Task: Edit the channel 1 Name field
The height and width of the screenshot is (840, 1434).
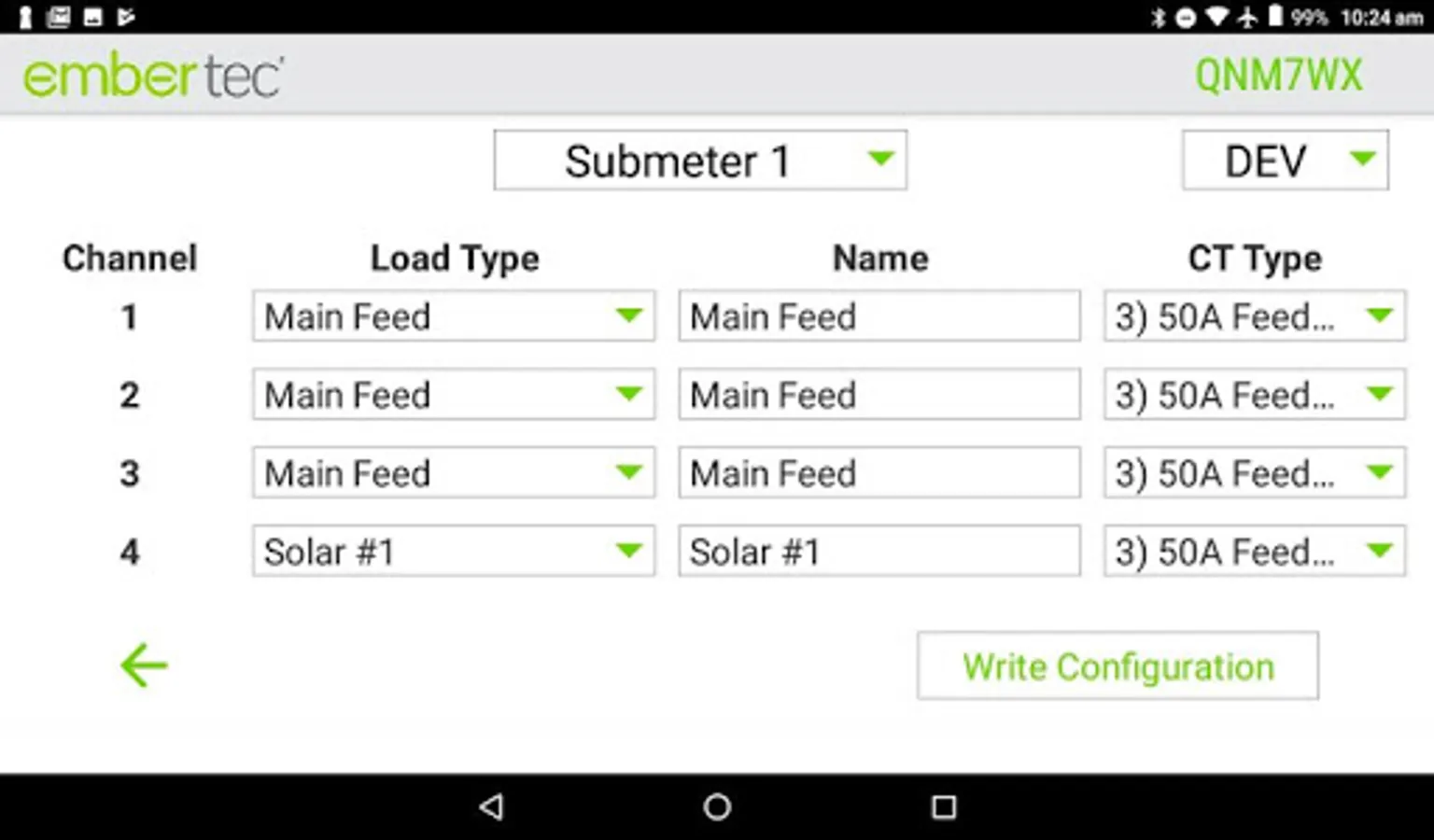Action: tap(879, 316)
